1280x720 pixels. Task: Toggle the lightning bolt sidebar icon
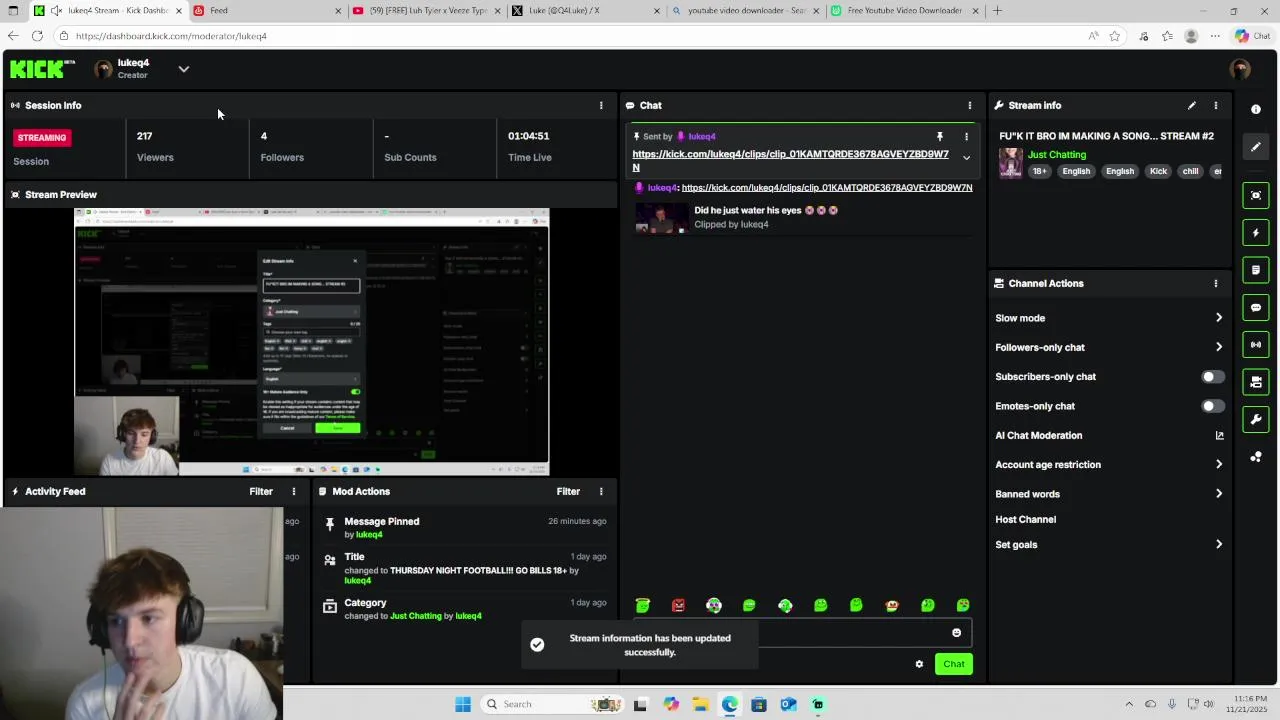1256,233
